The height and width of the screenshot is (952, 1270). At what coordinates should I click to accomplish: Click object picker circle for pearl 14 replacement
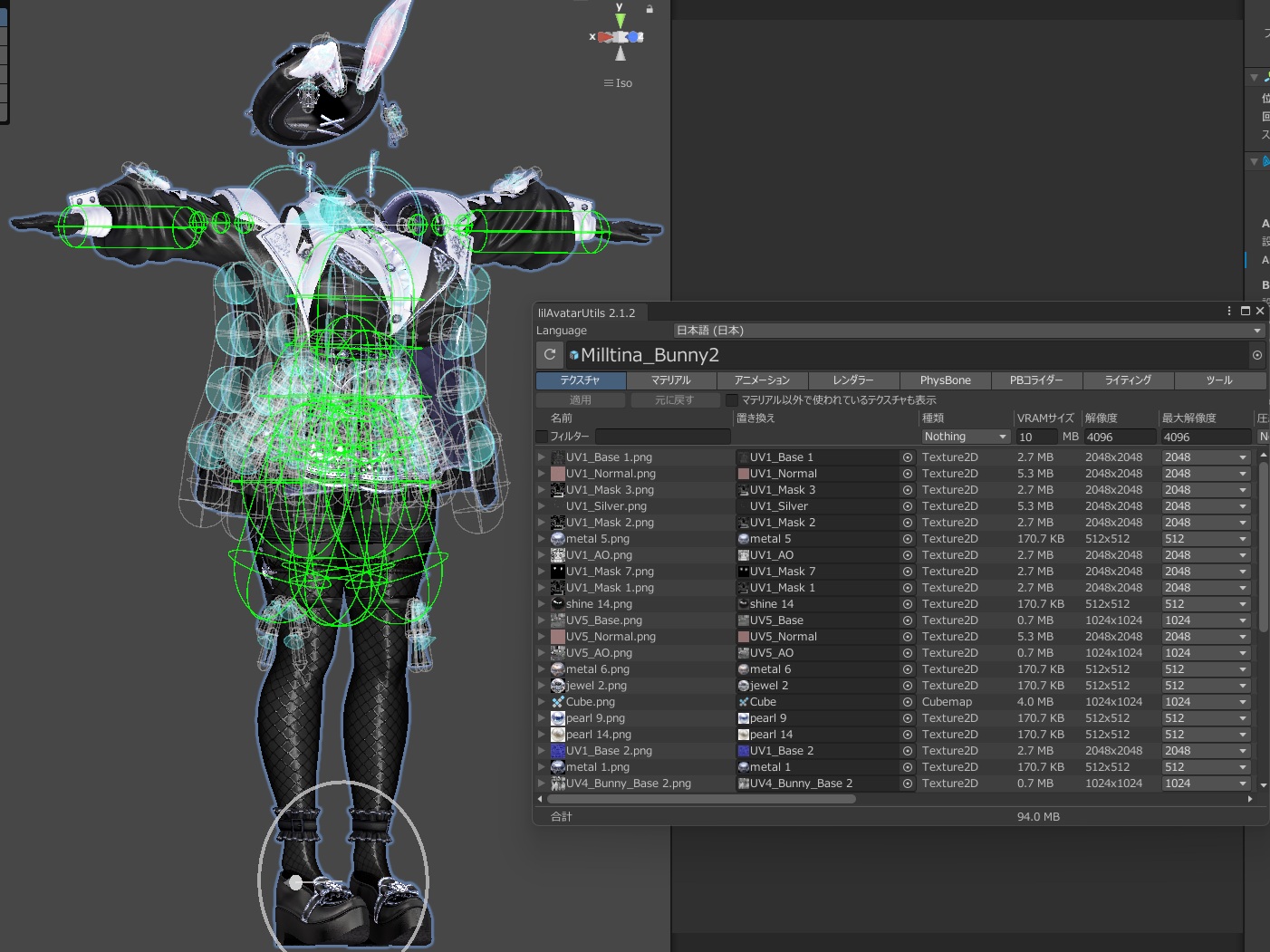point(907,735)
